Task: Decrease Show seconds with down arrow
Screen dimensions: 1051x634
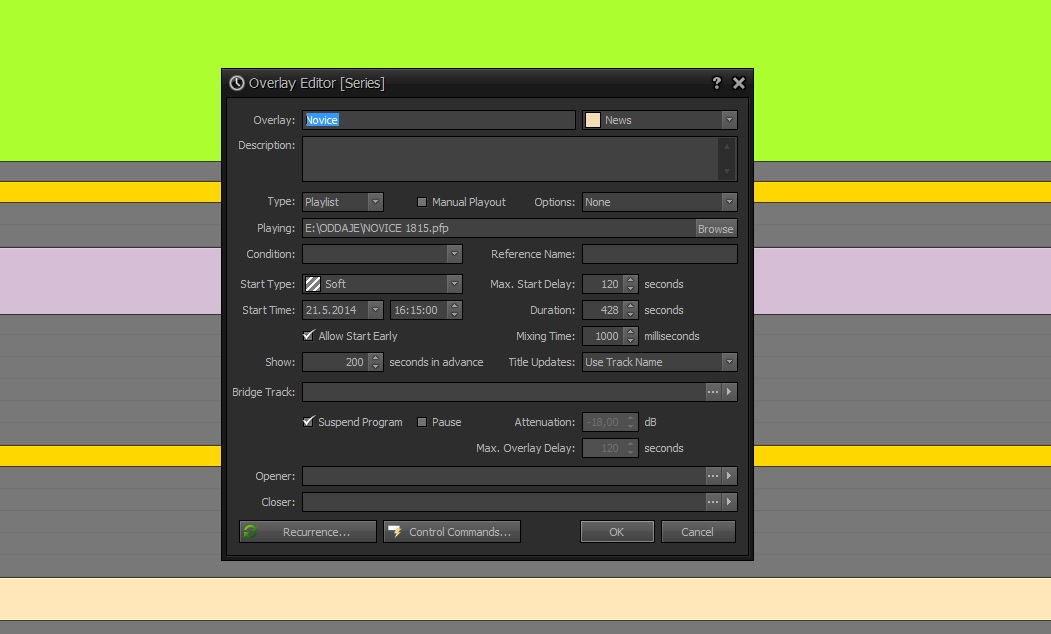Action: click(375, 366)
